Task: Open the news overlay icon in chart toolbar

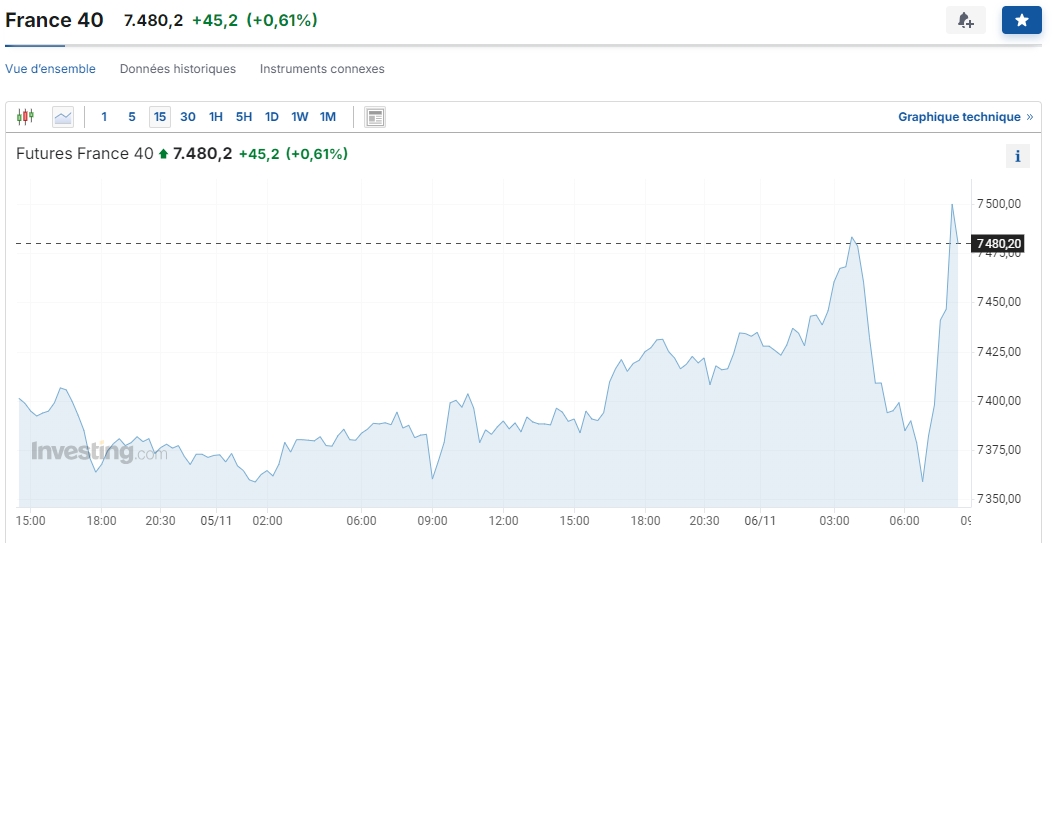Action: [x=375, y=117]
